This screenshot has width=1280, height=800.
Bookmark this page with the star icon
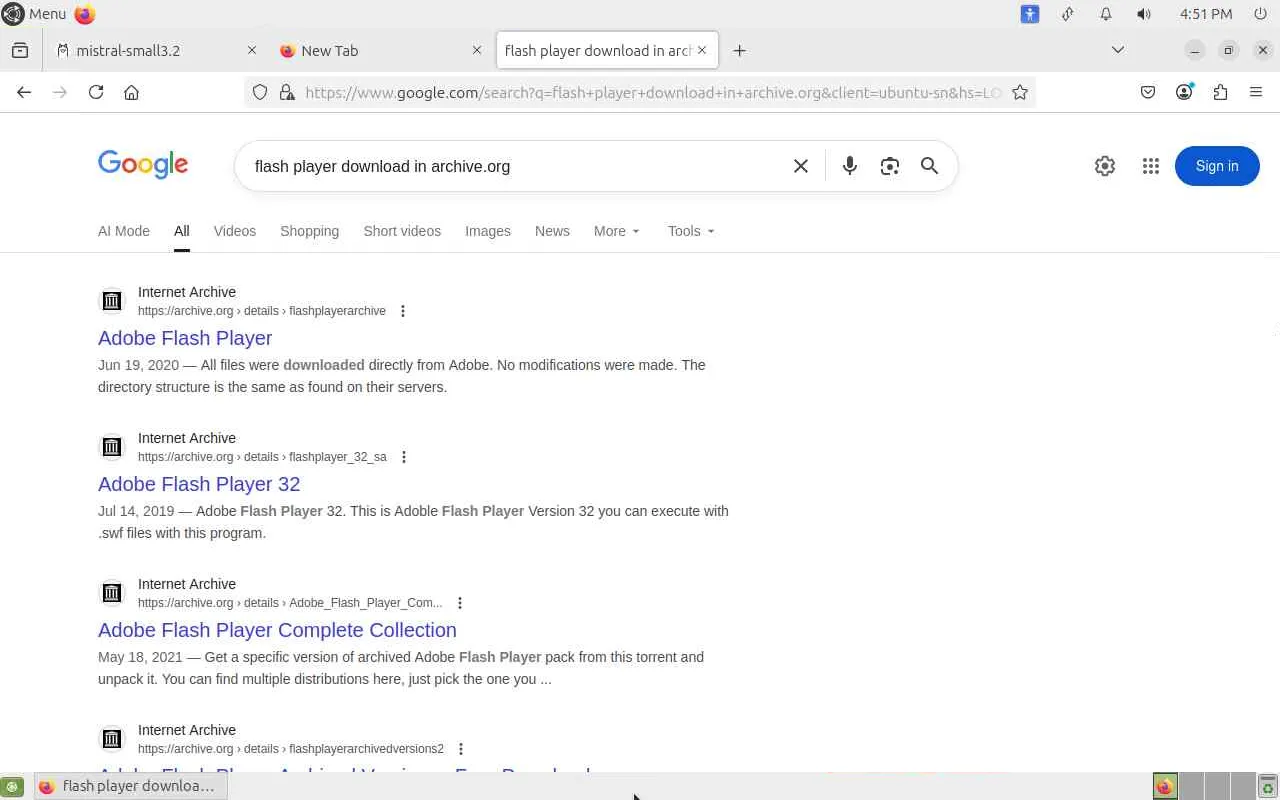[1020, 92]
